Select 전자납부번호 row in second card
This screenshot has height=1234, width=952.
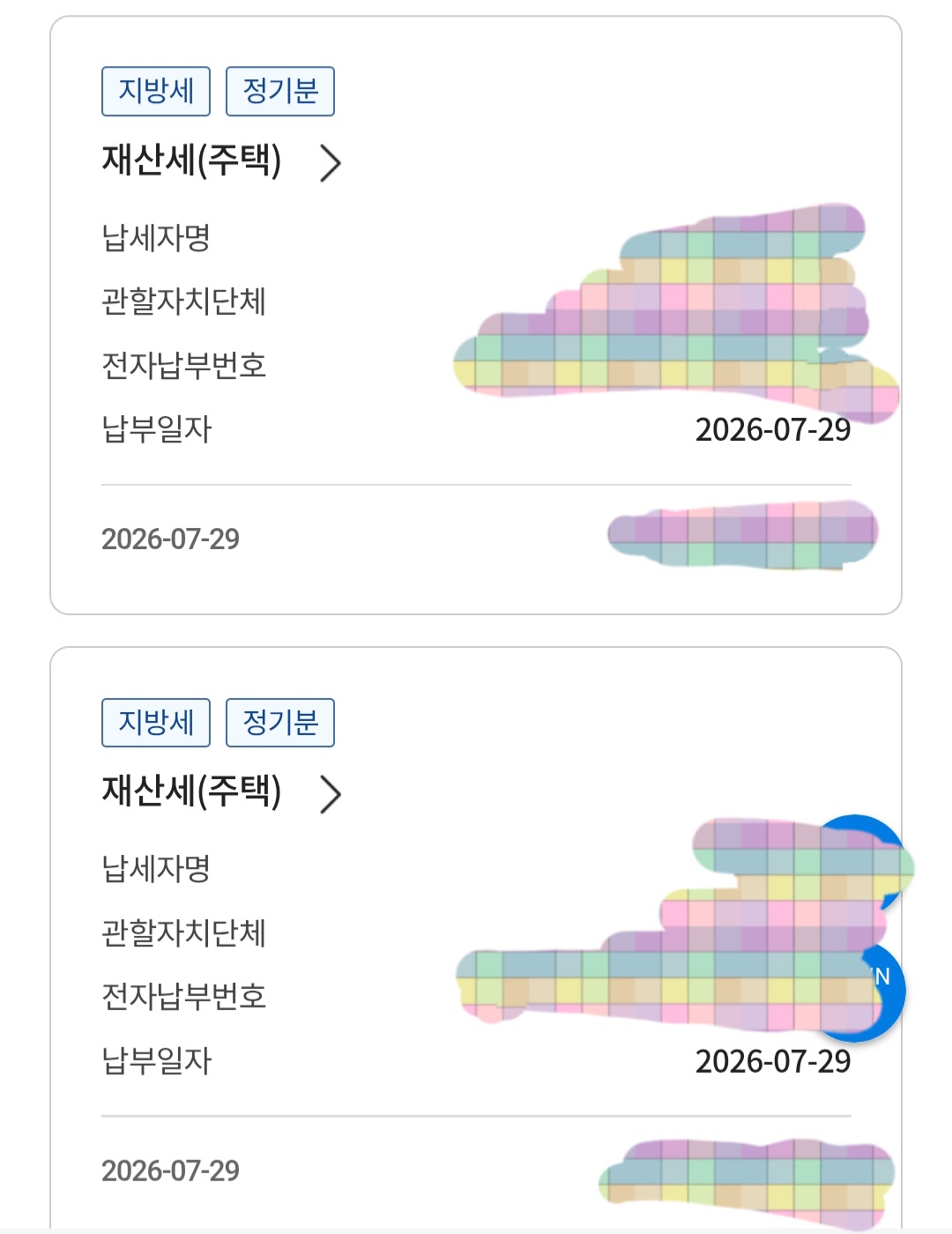[476, 996]
